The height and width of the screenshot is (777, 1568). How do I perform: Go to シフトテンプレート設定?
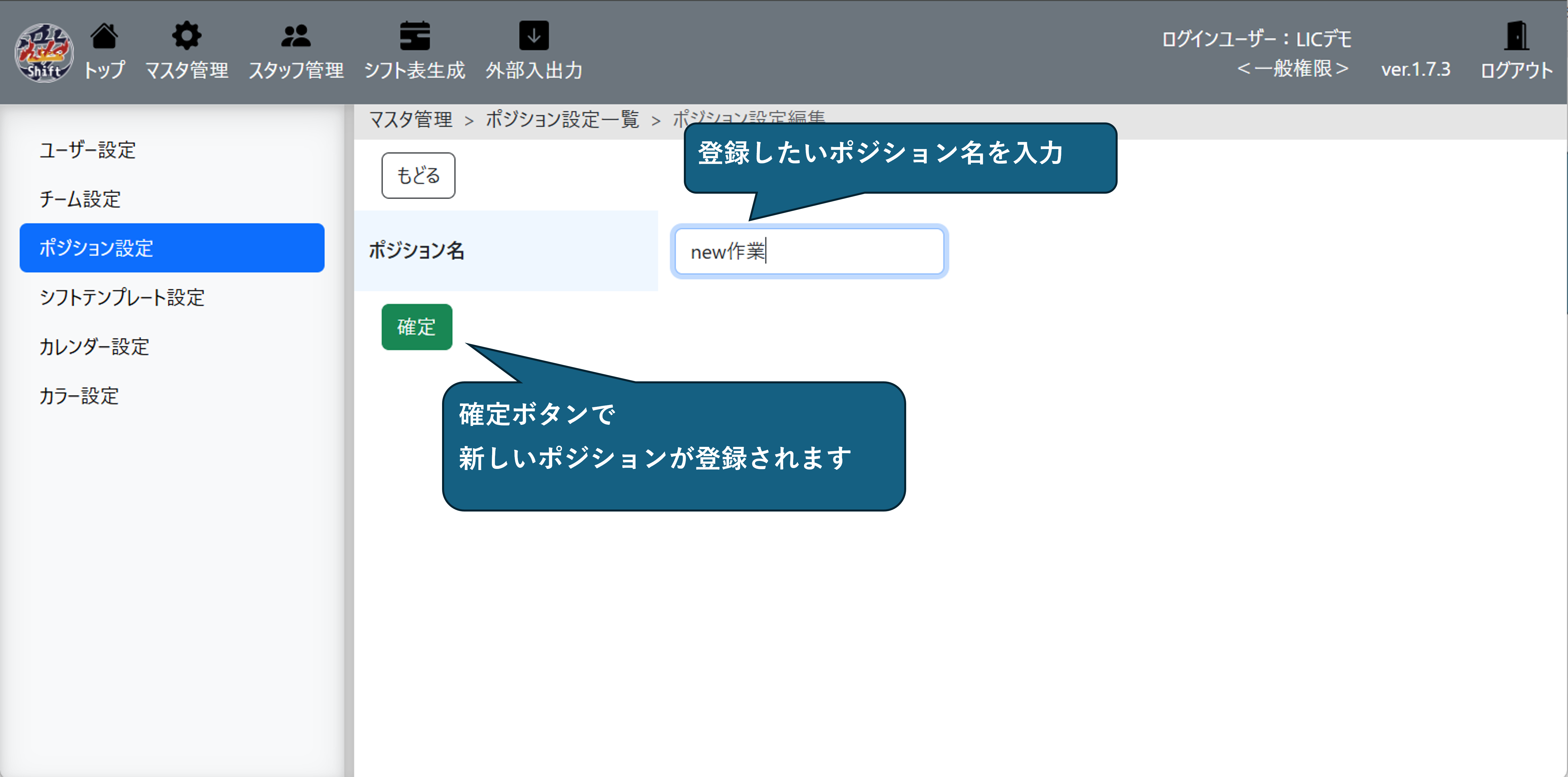[x=122, y=298]
